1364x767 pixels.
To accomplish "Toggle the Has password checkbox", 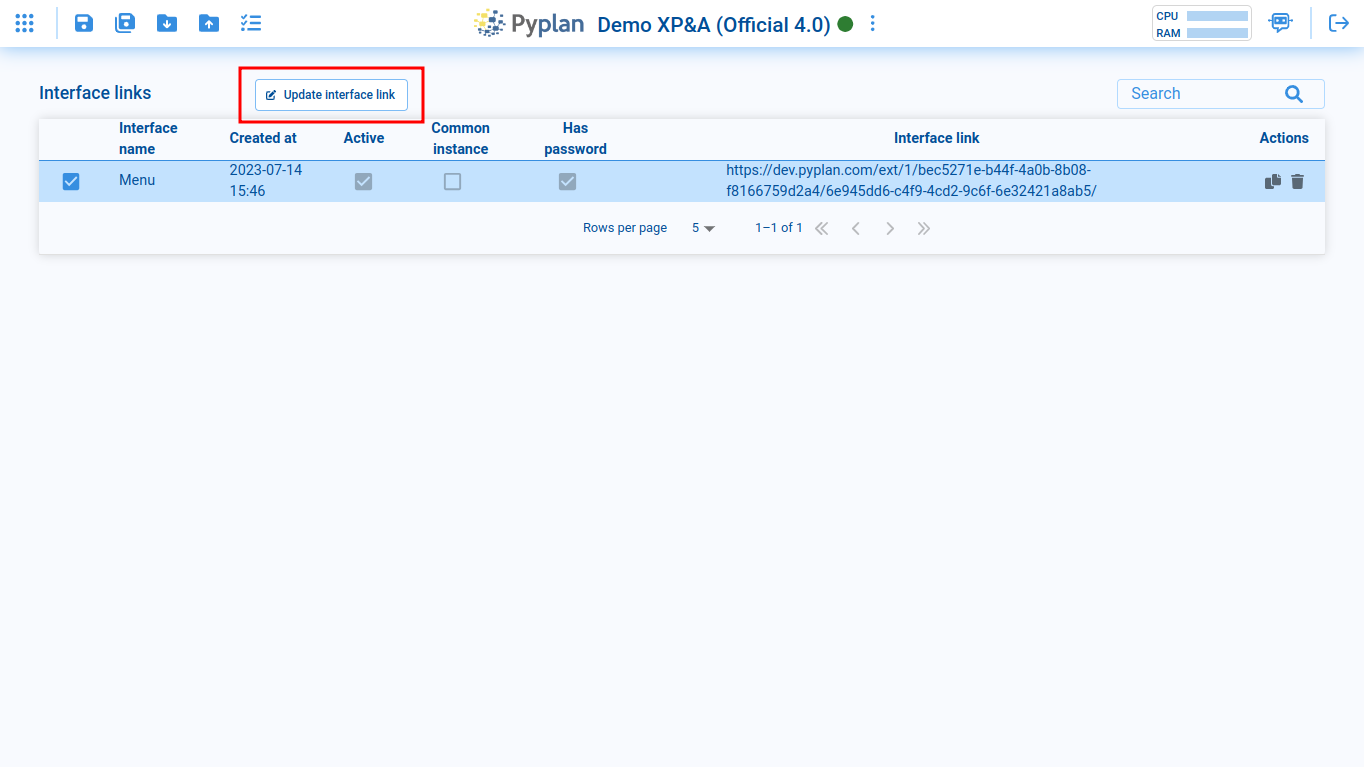I will (567, 181).
